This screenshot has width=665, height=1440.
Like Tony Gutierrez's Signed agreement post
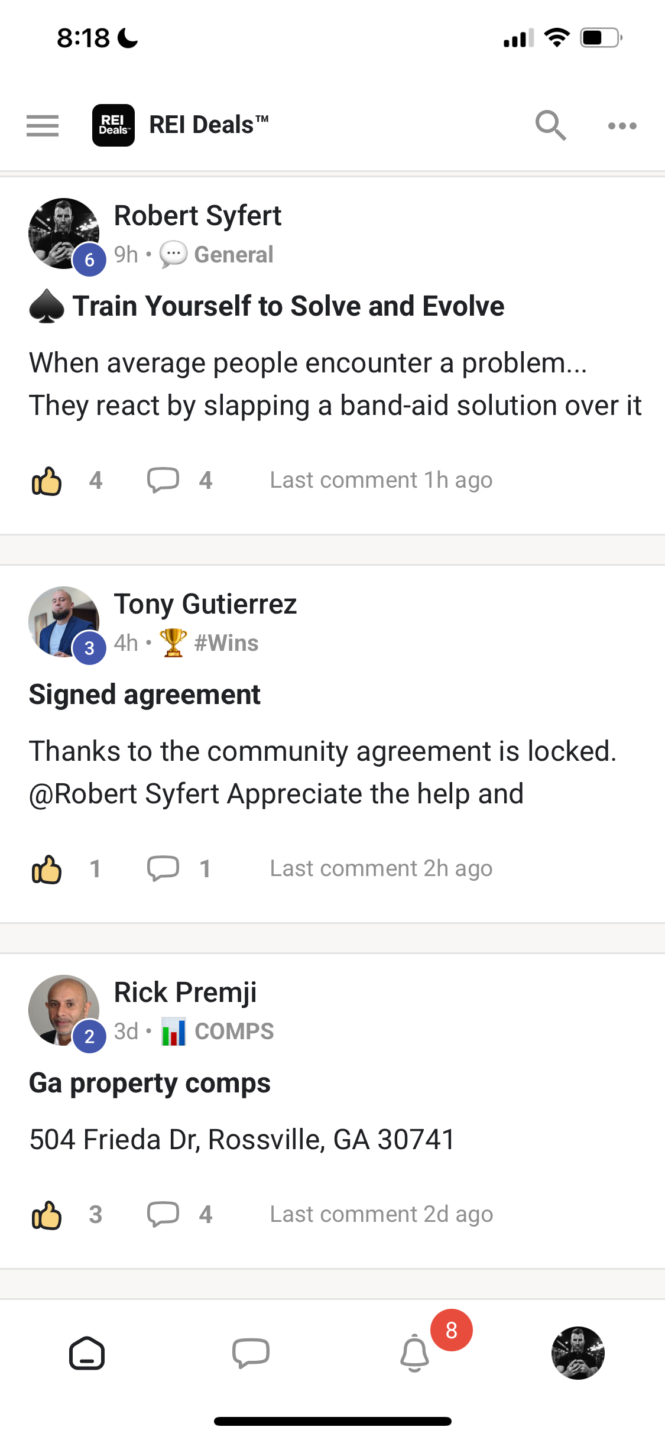point(47,870)
